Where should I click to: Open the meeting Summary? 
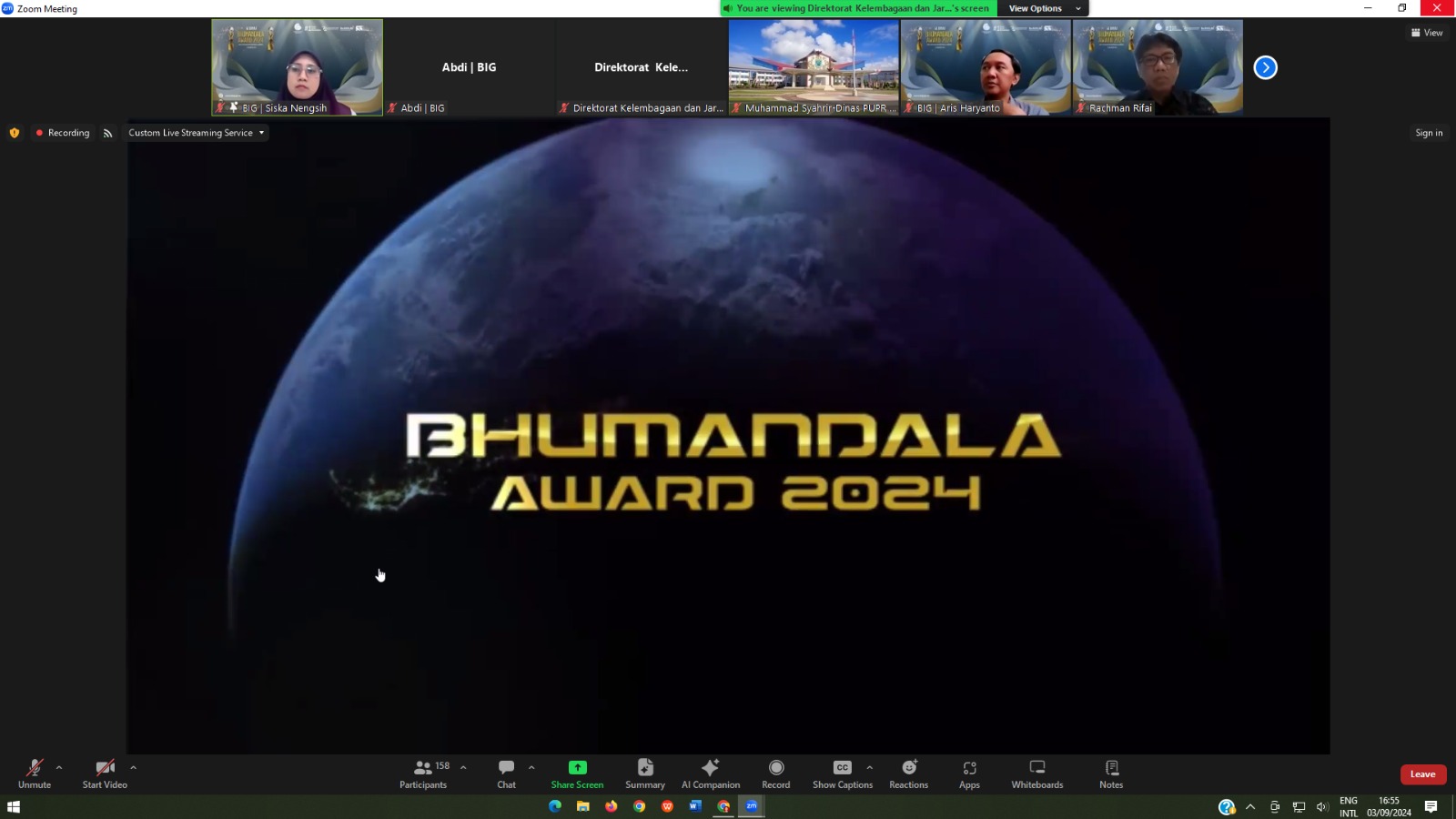coord(644,773)
